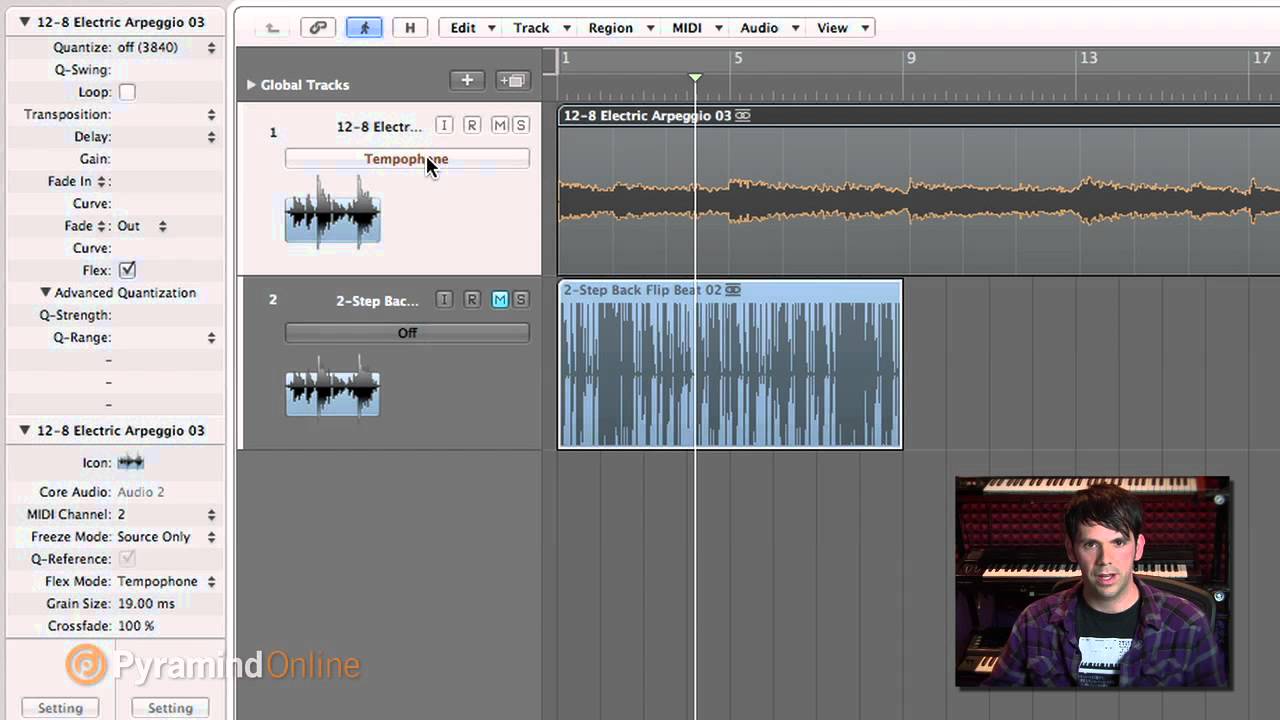Toggle Record enable on track 1
Screen dimensions: 1280x720
[x=472, y=125]
